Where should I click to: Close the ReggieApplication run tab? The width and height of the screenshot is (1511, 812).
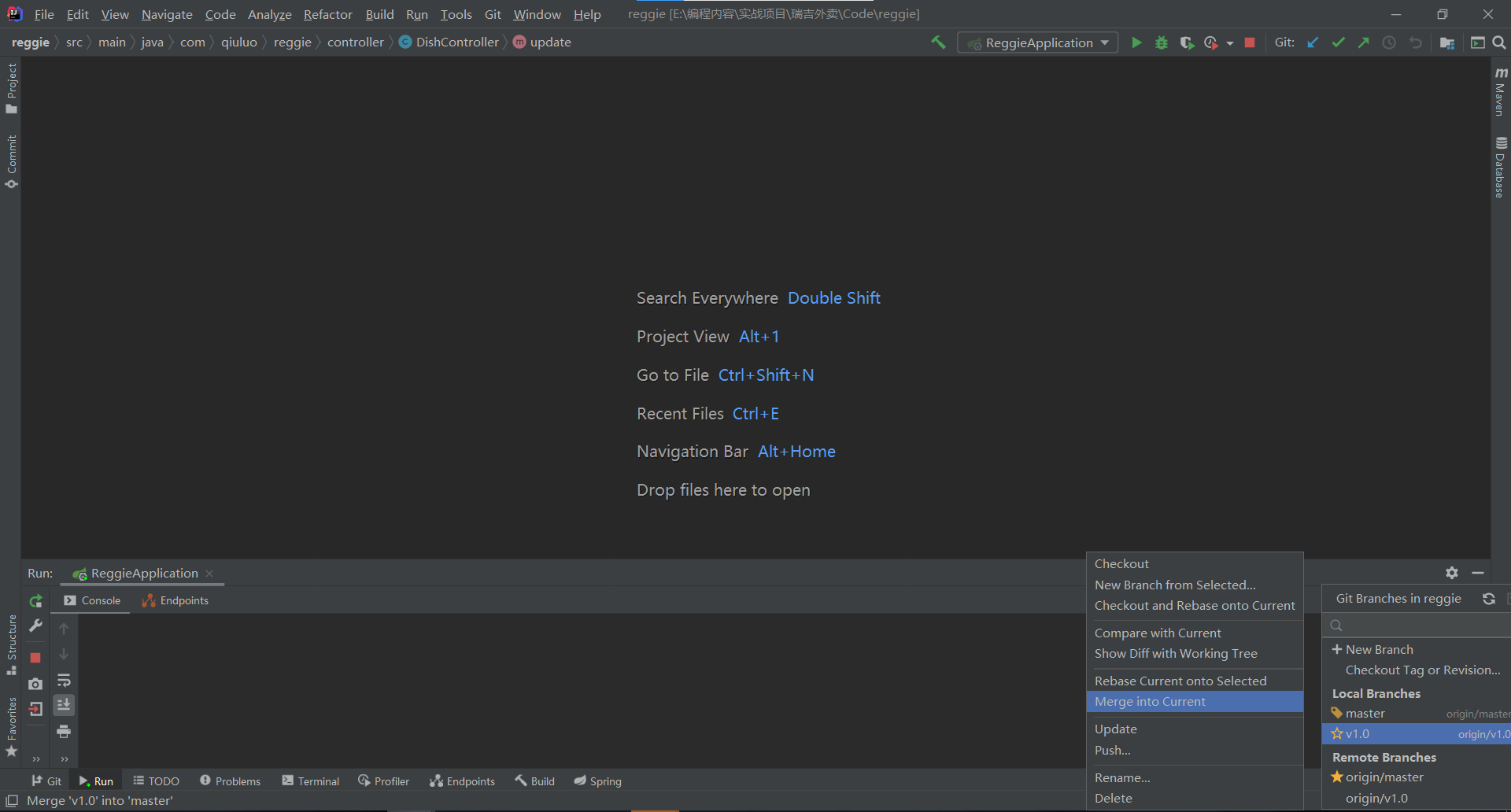coord(209,574)
